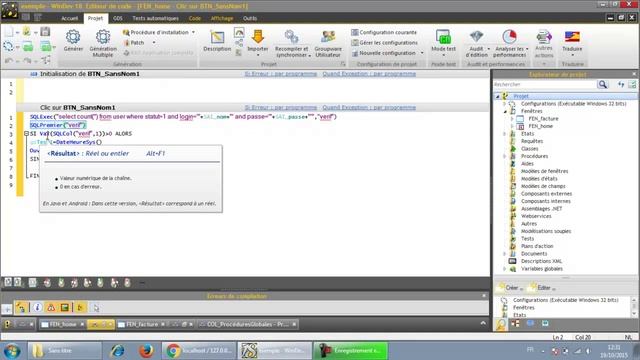Open Chrome localhost taskbar item
The image size is (640, 360).
pos(200,351)
